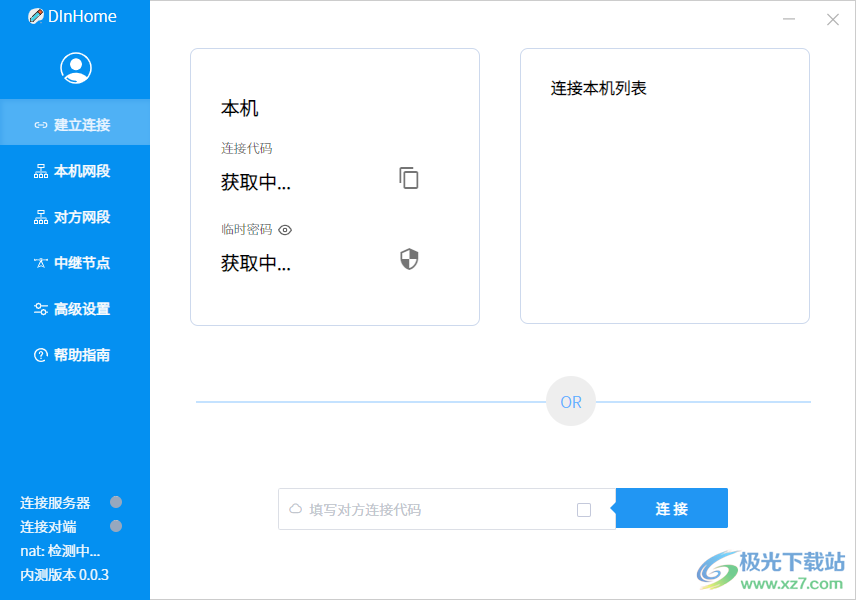Screen dimensions: 856x600
Task: Open the 对方网段 panel
Action: 75,217
